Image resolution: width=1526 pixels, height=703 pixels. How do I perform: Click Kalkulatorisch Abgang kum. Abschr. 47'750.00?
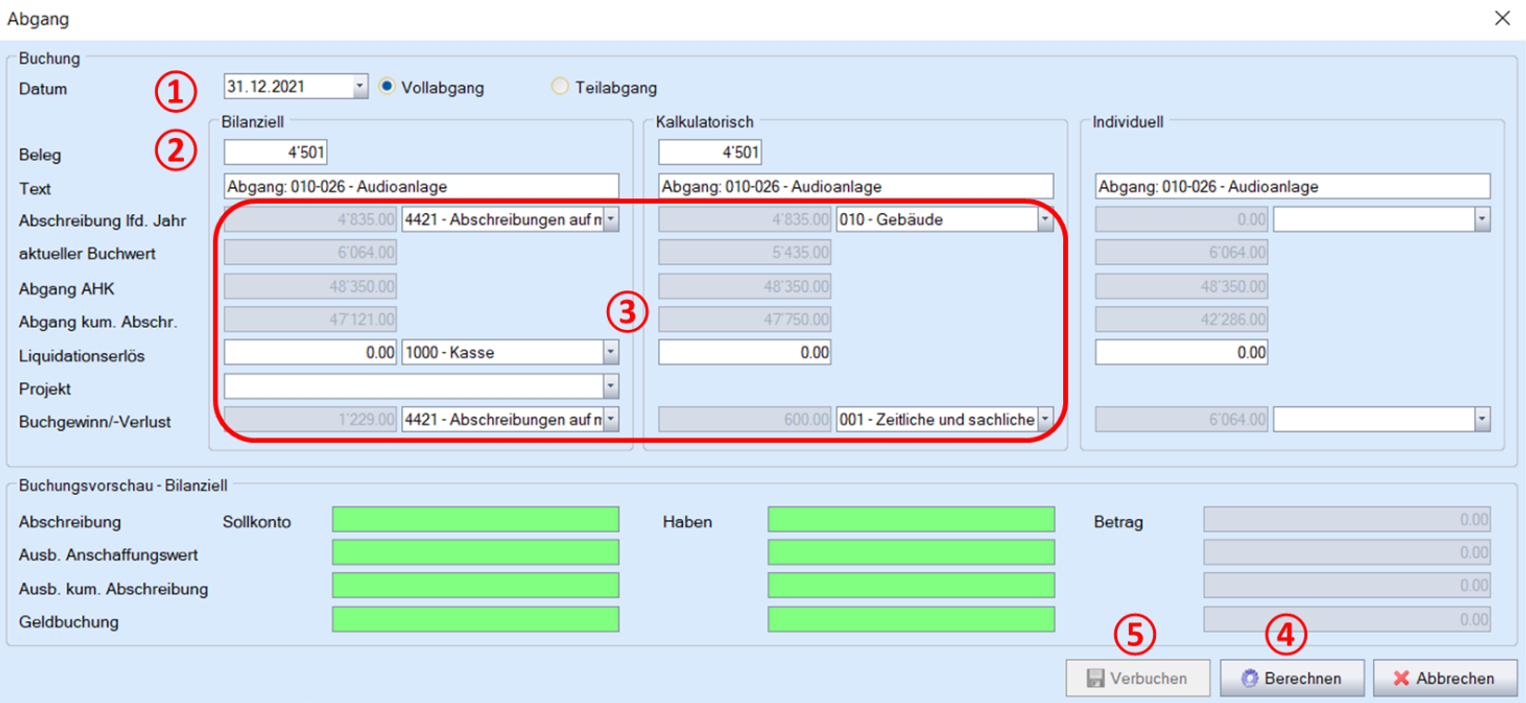click(745, 320)
